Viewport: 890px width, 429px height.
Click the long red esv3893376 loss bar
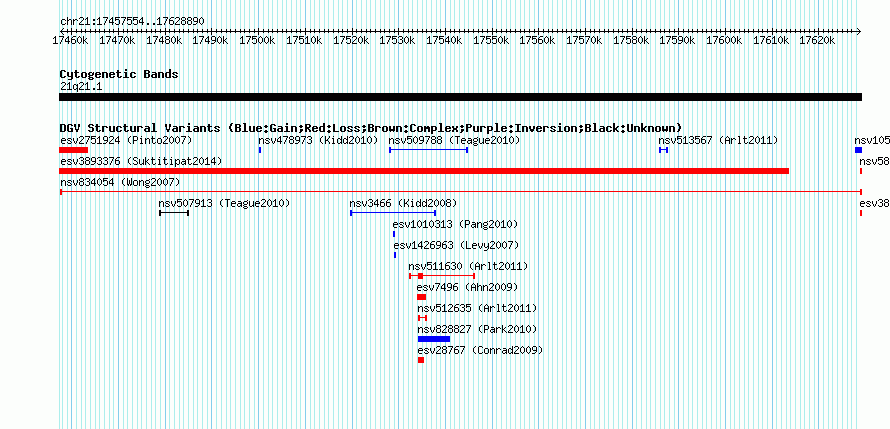(x=424, y=171)
